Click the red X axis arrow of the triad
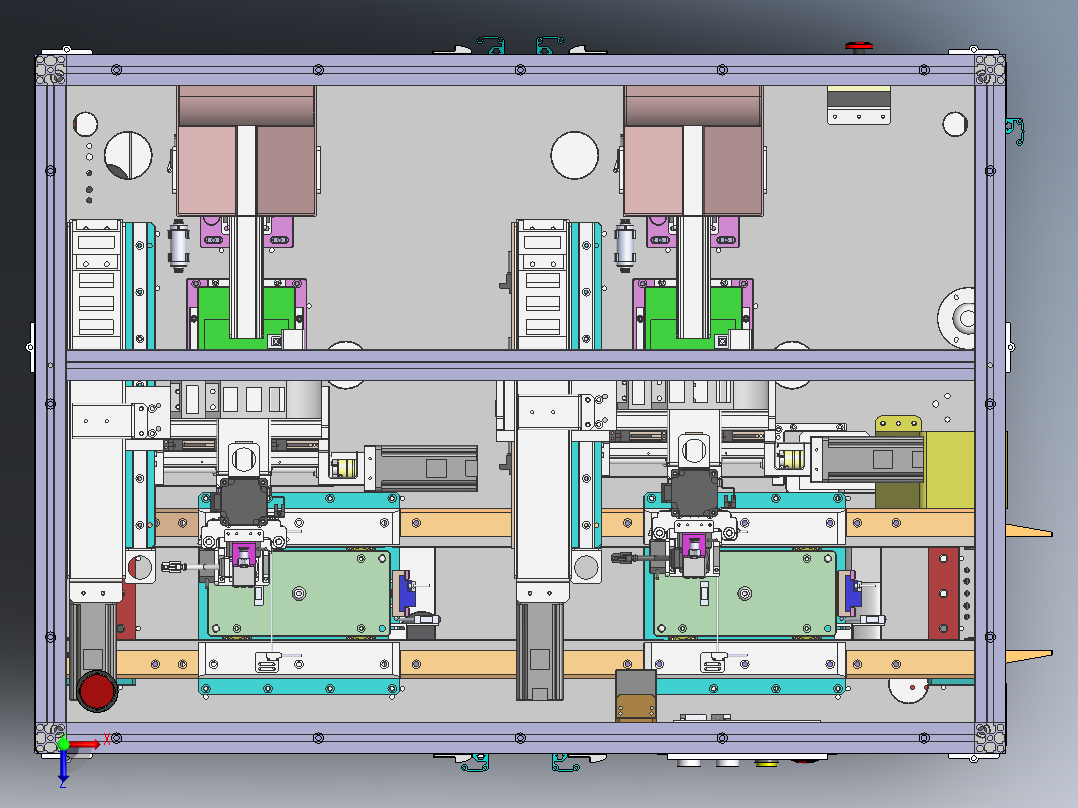The image size is (1078, 808). (x=85, y=744)
